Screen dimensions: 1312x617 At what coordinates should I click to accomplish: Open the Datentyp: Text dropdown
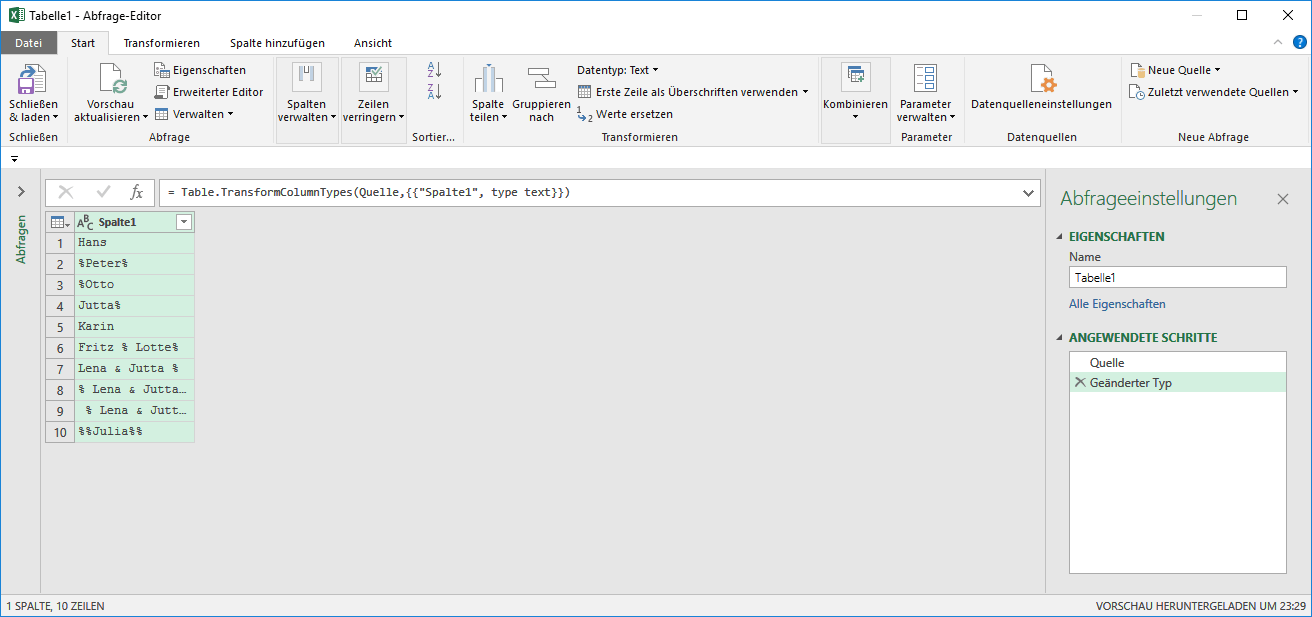coord(618,70)
